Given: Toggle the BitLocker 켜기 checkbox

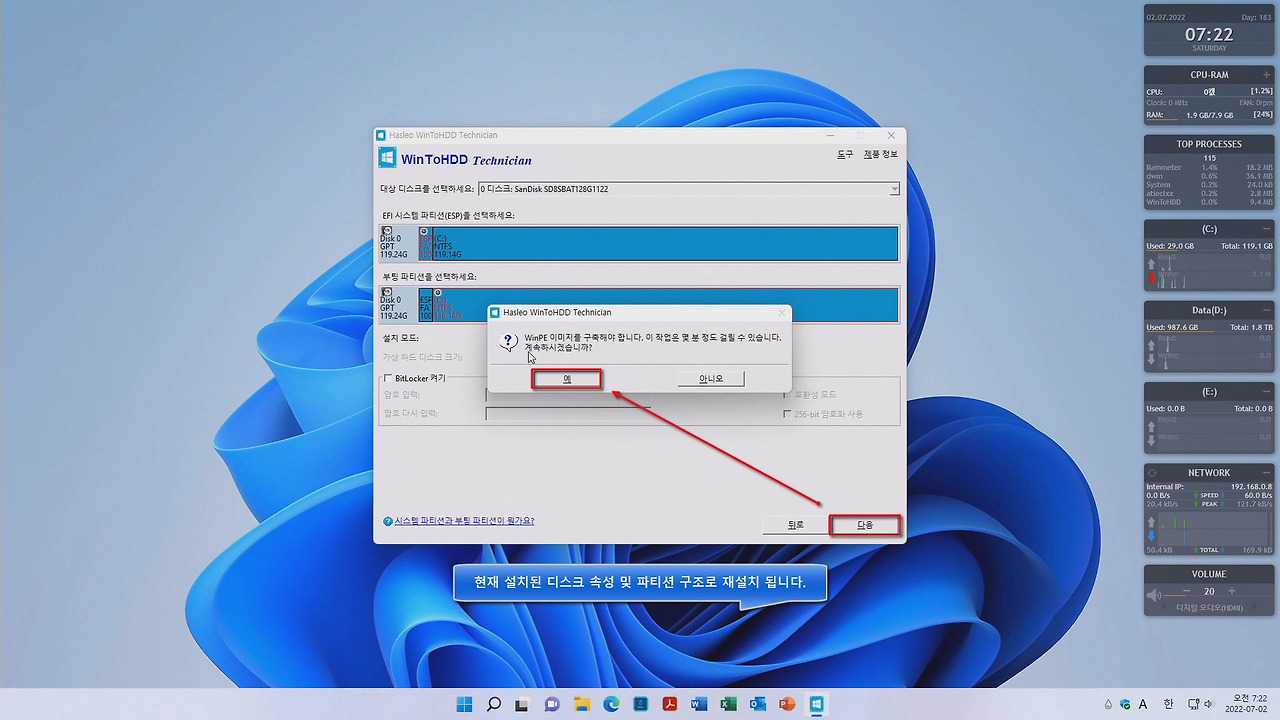Looking at the screenshot, I should click(x=388, y=378).
